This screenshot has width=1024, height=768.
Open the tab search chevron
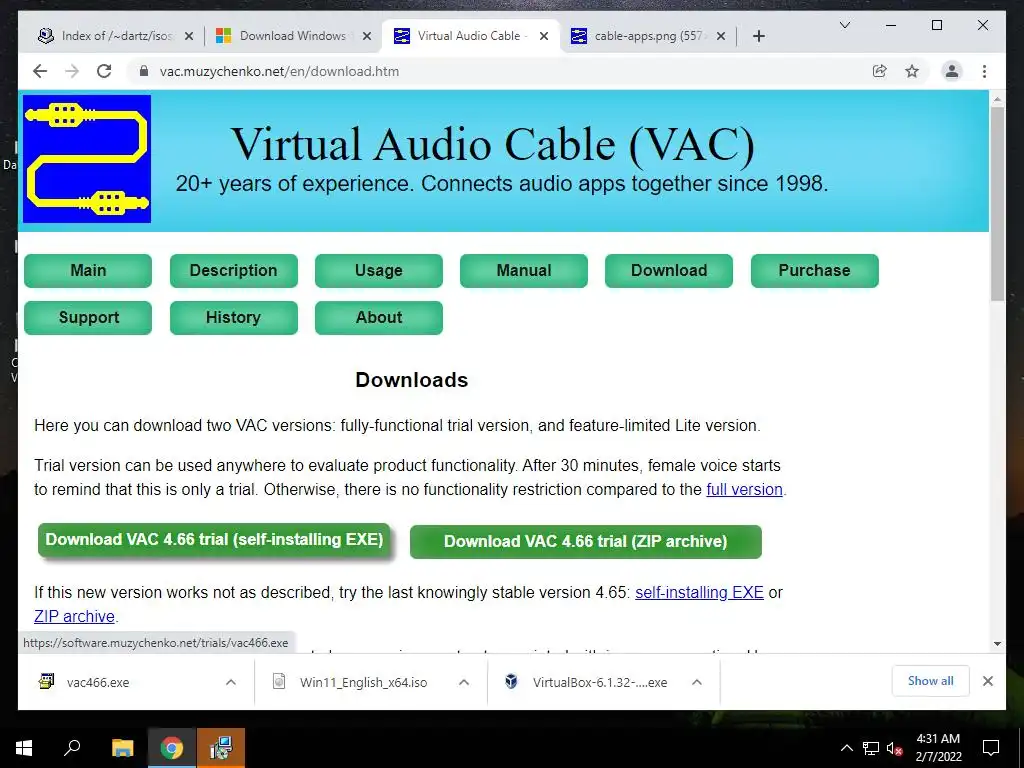point(844,25)
